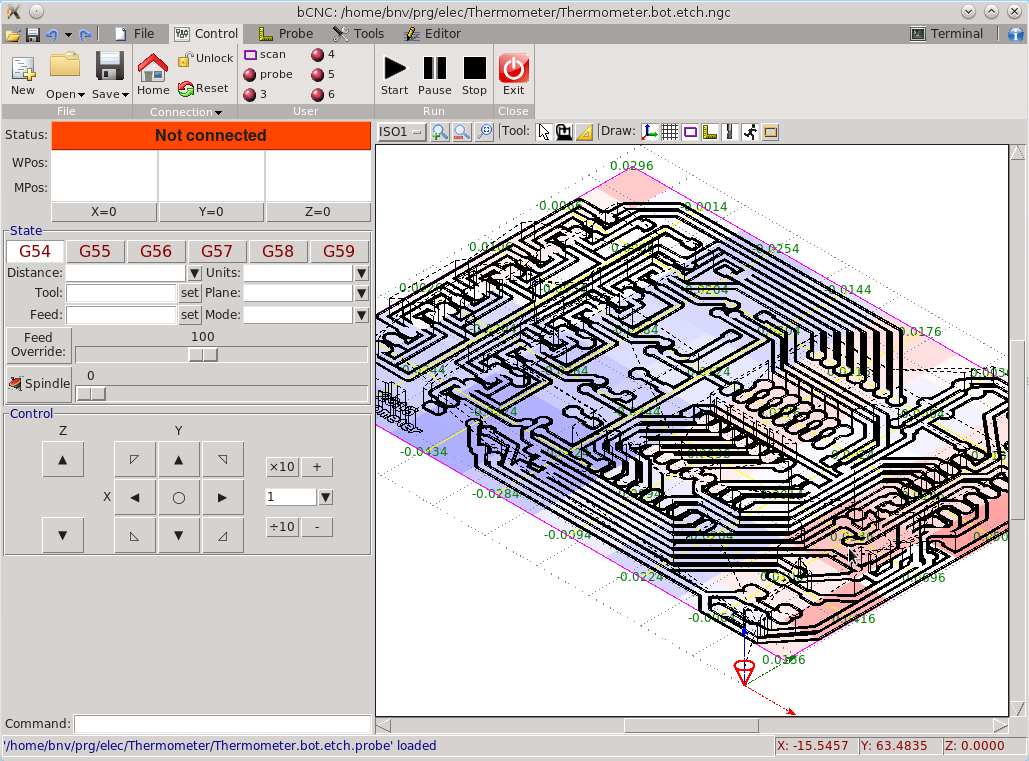
Task: Toggle the grid display in Draw toolbar
Action: coord(669,131)
